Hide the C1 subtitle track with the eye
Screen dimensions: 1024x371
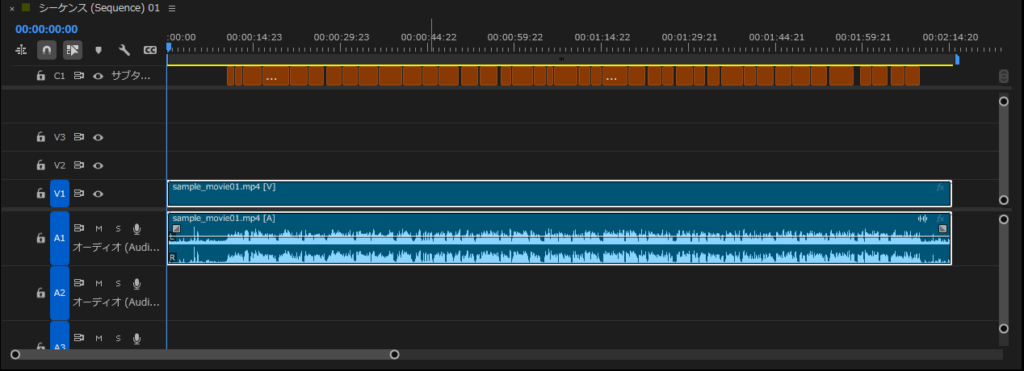[x=98, y=76]
